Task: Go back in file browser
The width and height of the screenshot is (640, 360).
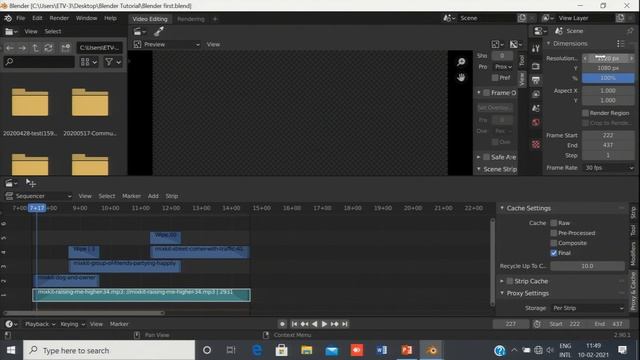Action: click(x=10, y=48)
